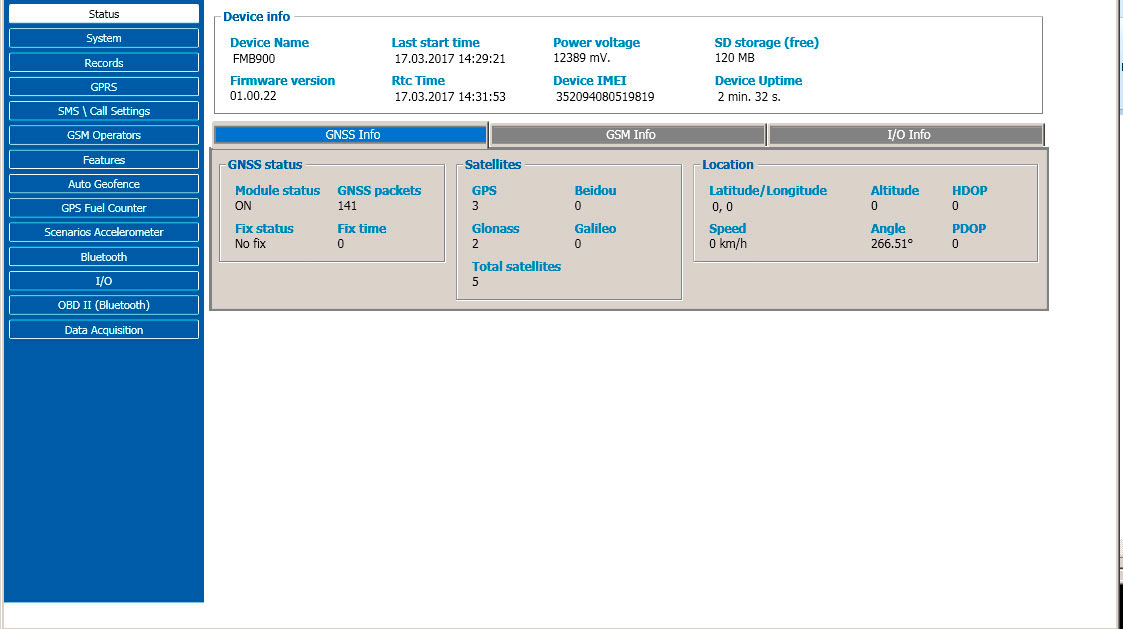Switch to the GSM Info tab
Viewport: 1123px width, 629px height.
tap(630, 135)
